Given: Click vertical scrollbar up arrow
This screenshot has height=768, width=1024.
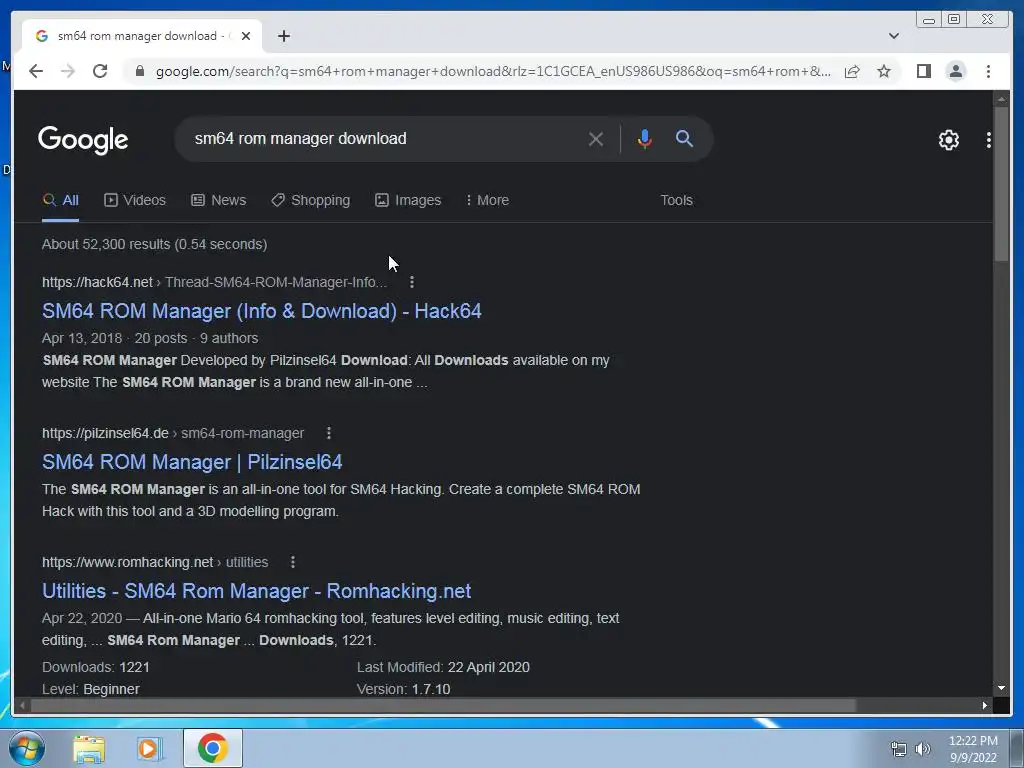Looking at the screenshot, I should [x=1001, y=99].
